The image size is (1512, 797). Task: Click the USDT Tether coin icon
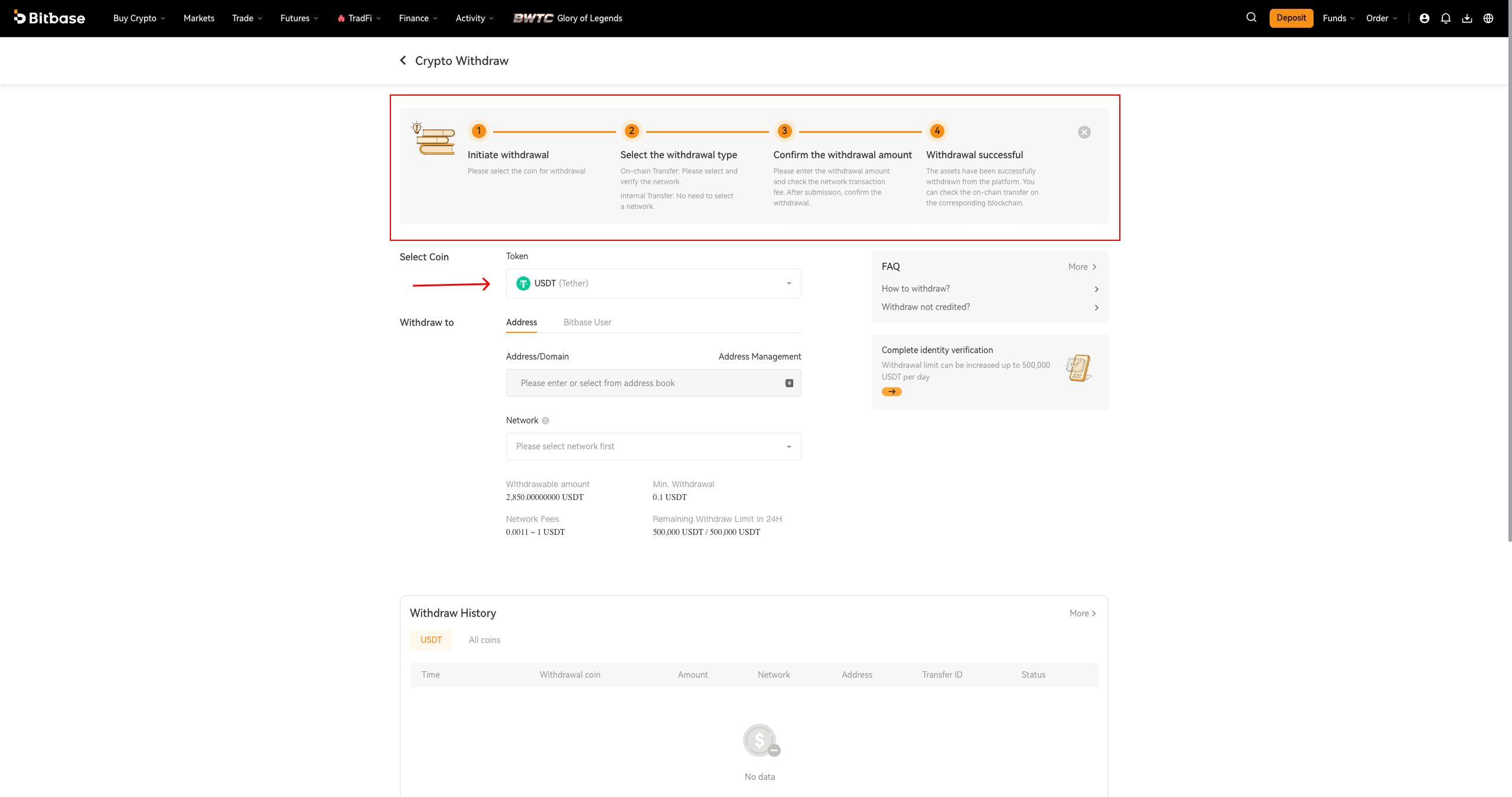point(523,283)
